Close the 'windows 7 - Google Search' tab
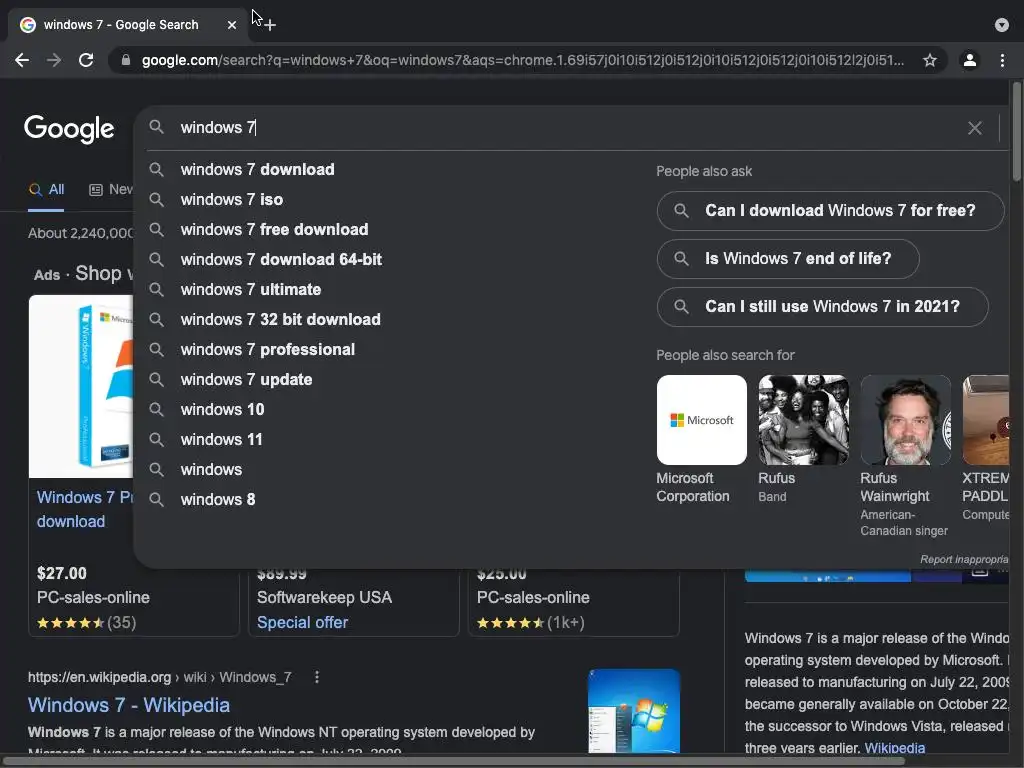The height and width of the screenshot is (768, 1024). point(232,25)
